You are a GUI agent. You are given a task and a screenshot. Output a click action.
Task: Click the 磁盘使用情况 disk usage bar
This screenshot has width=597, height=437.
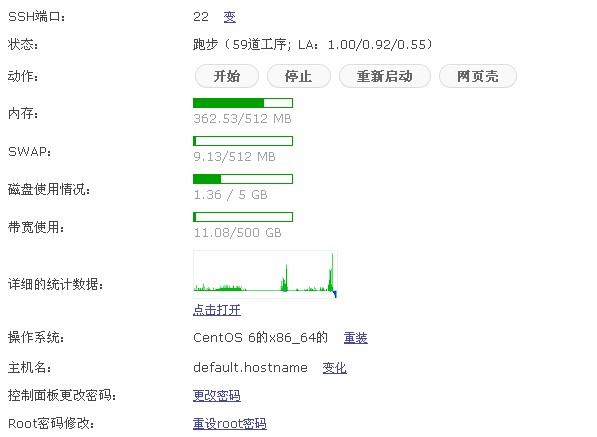(243, 179)
